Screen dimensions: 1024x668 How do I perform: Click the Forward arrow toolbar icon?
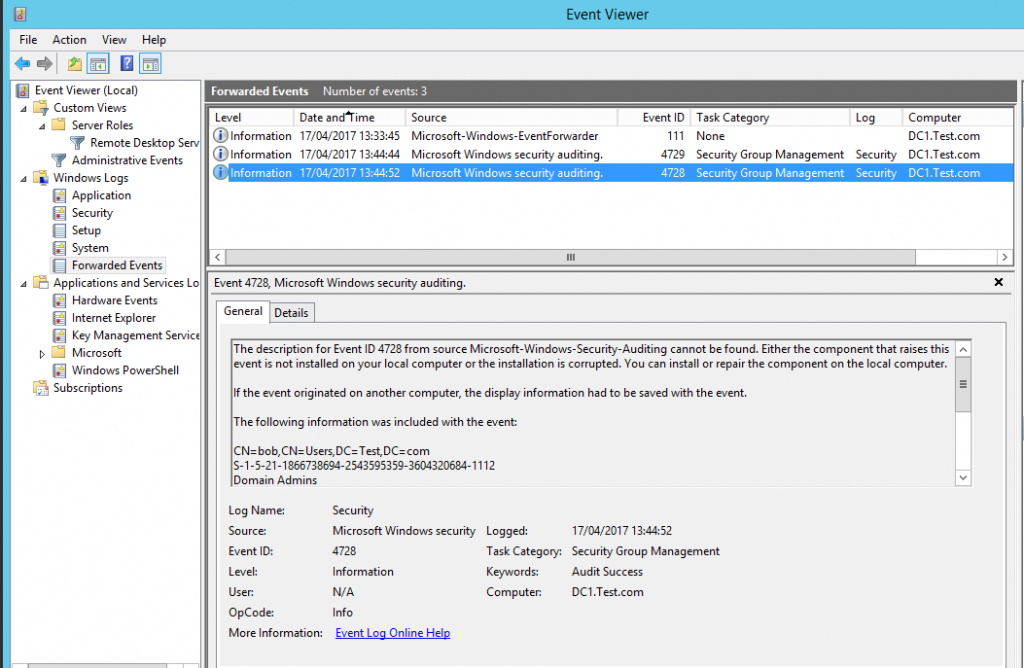point(44,64)
